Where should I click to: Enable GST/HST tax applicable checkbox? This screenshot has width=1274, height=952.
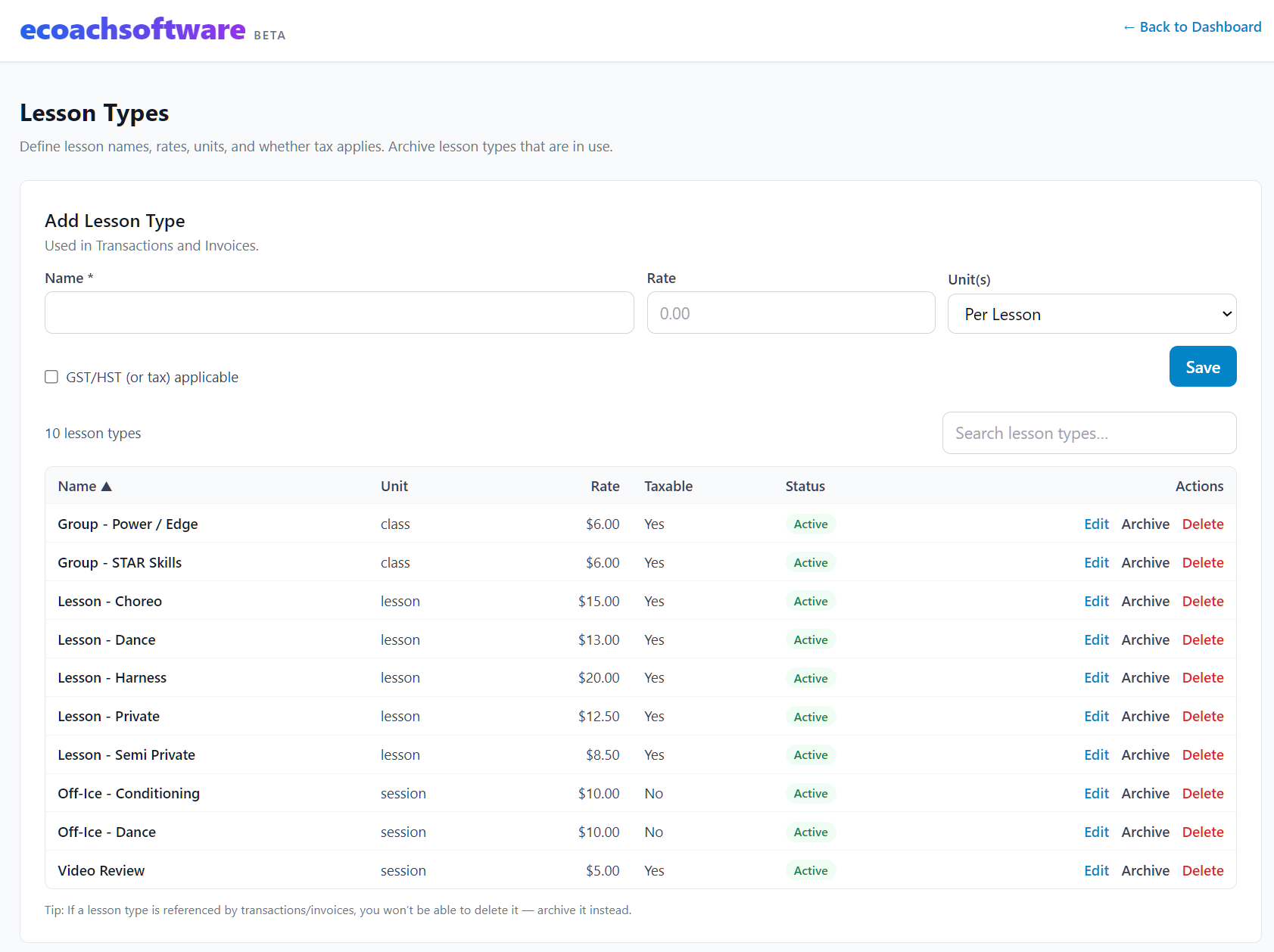pos(51,377)
